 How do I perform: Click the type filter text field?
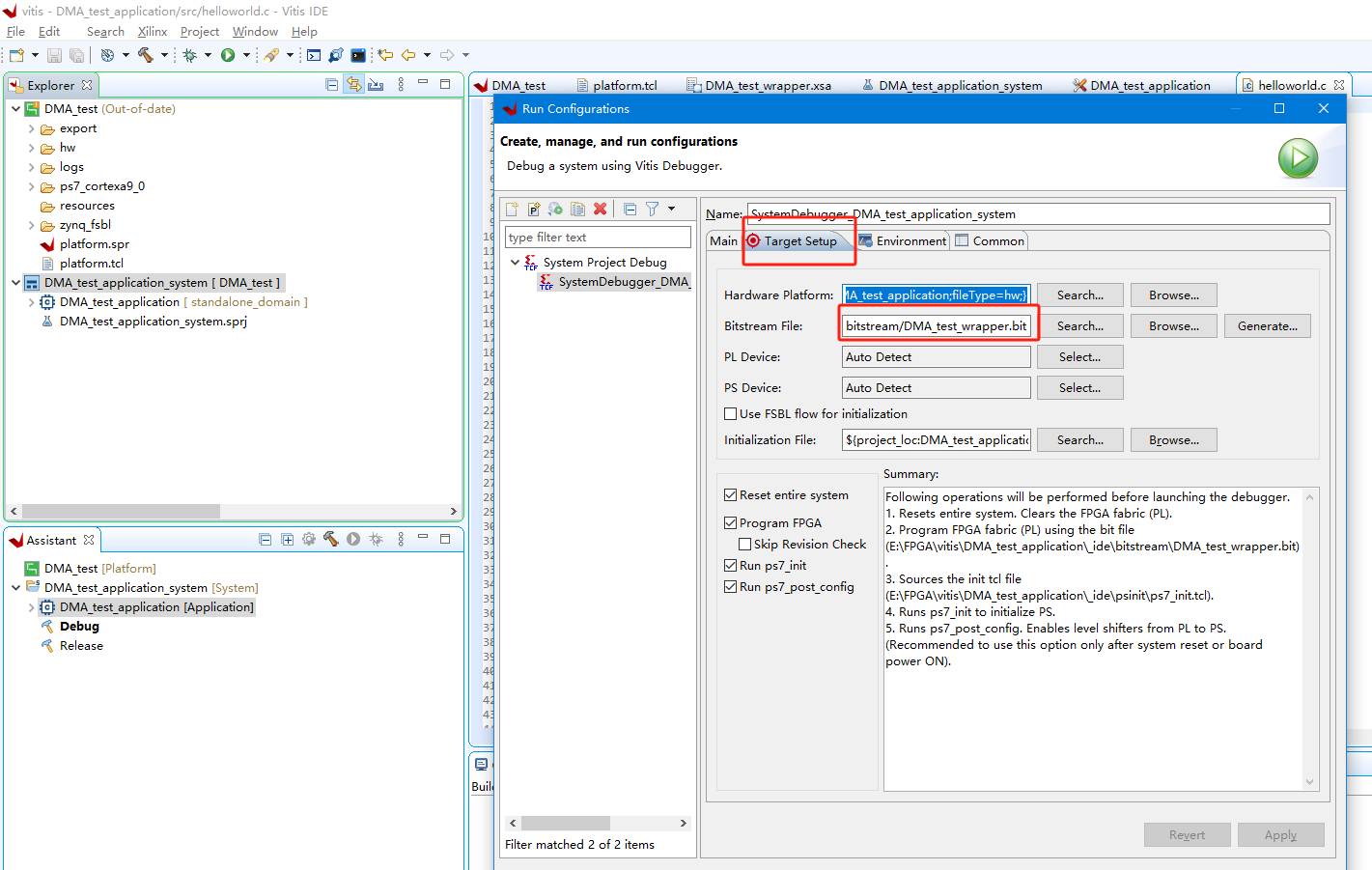pos(598,238)
